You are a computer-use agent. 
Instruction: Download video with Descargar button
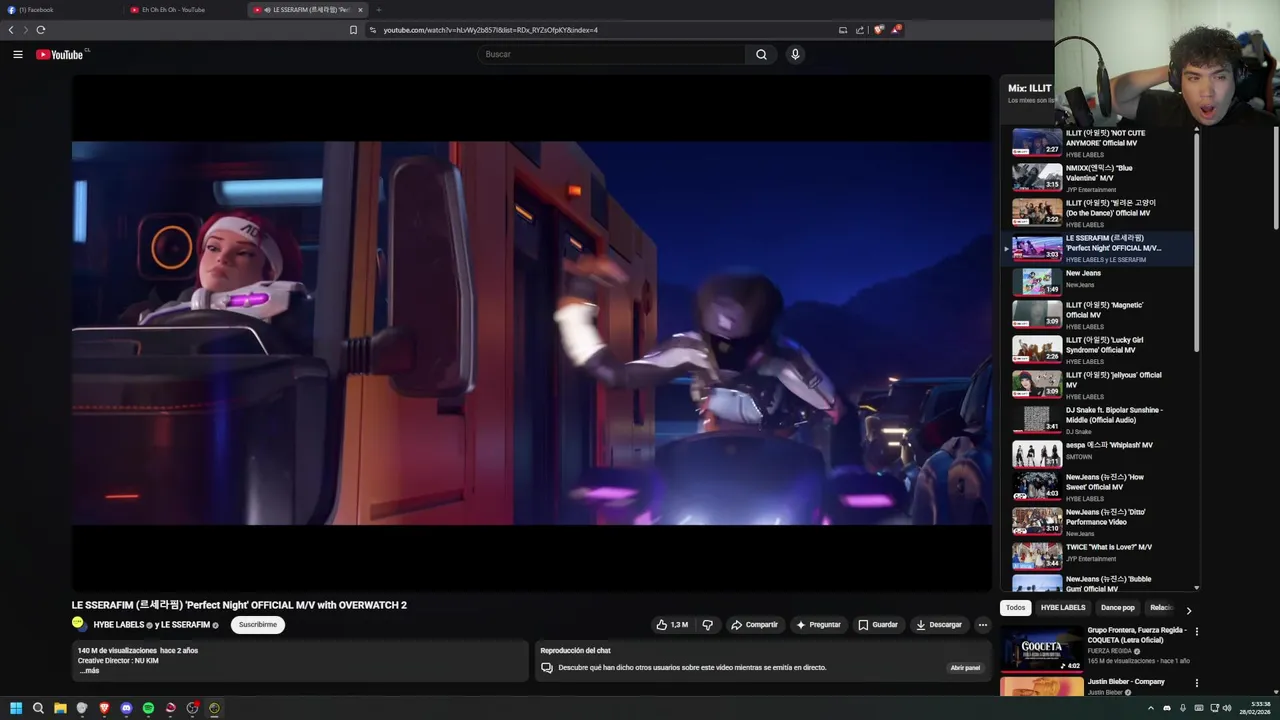pyautogui.click(x=939, y=625)
